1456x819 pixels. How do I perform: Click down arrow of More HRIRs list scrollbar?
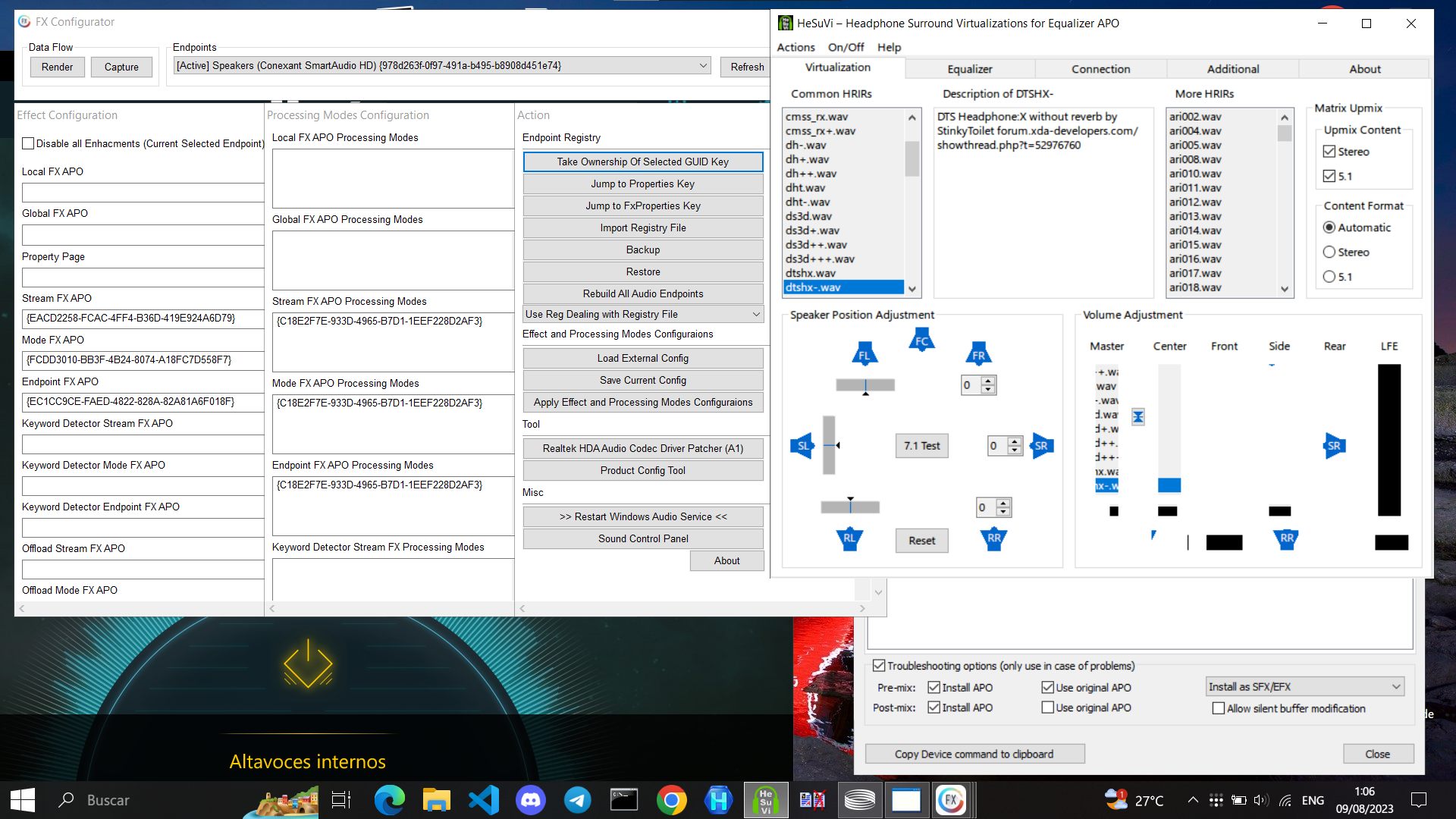(x=1285, y=289)
